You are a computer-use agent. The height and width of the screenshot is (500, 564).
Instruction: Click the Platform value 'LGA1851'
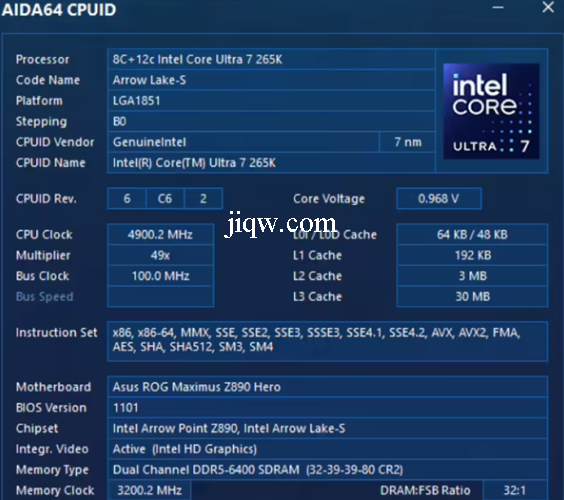point(271,101)
